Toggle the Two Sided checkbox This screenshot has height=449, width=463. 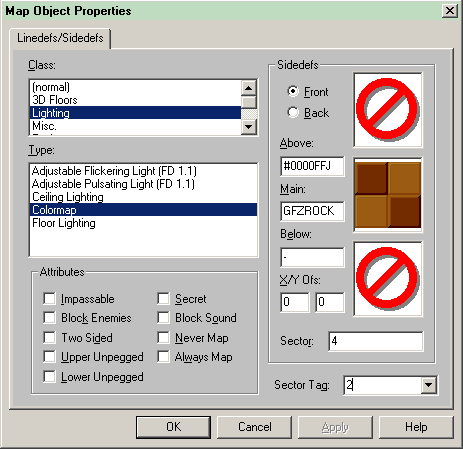[49, 337]
